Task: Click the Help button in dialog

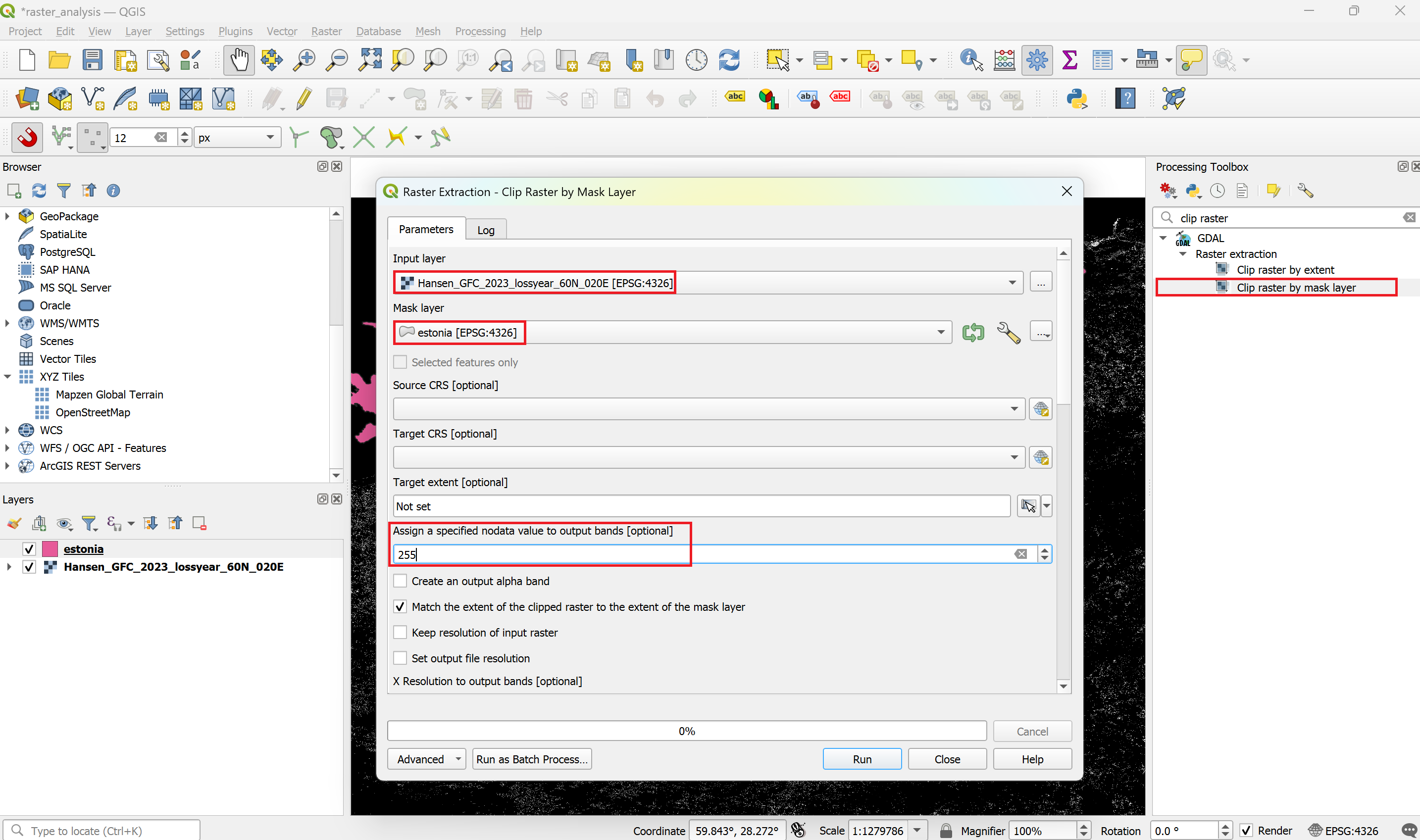Action: (1032, 759)
